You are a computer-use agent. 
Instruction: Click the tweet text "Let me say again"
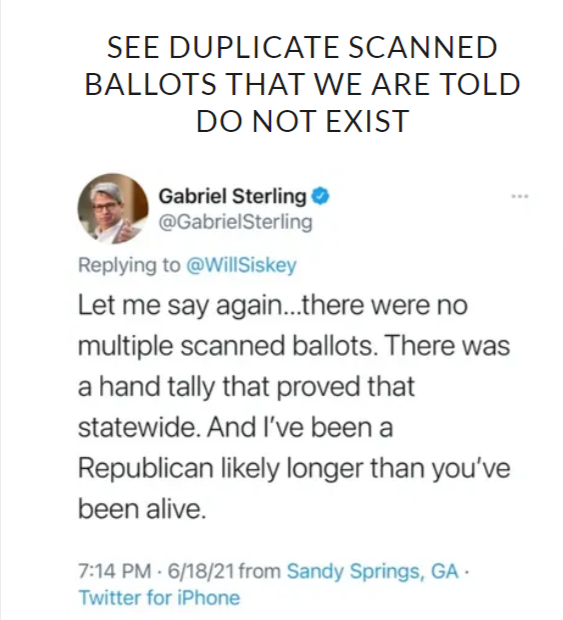click(178, 306)
